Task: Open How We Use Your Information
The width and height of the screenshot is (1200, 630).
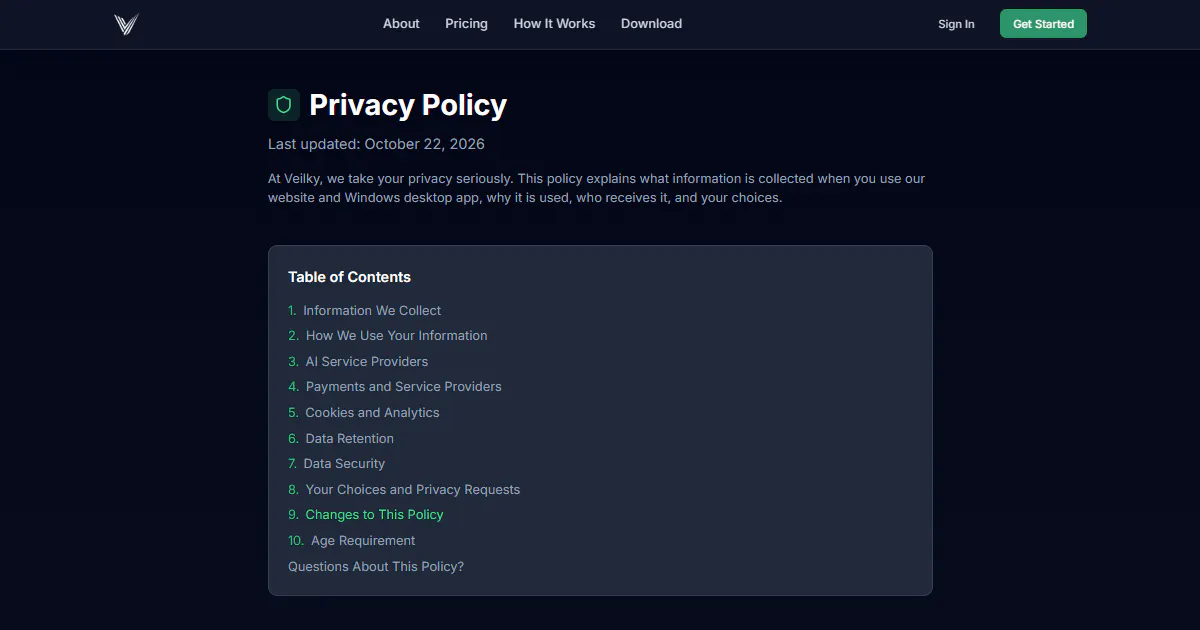Action: (x=388, y=336)
